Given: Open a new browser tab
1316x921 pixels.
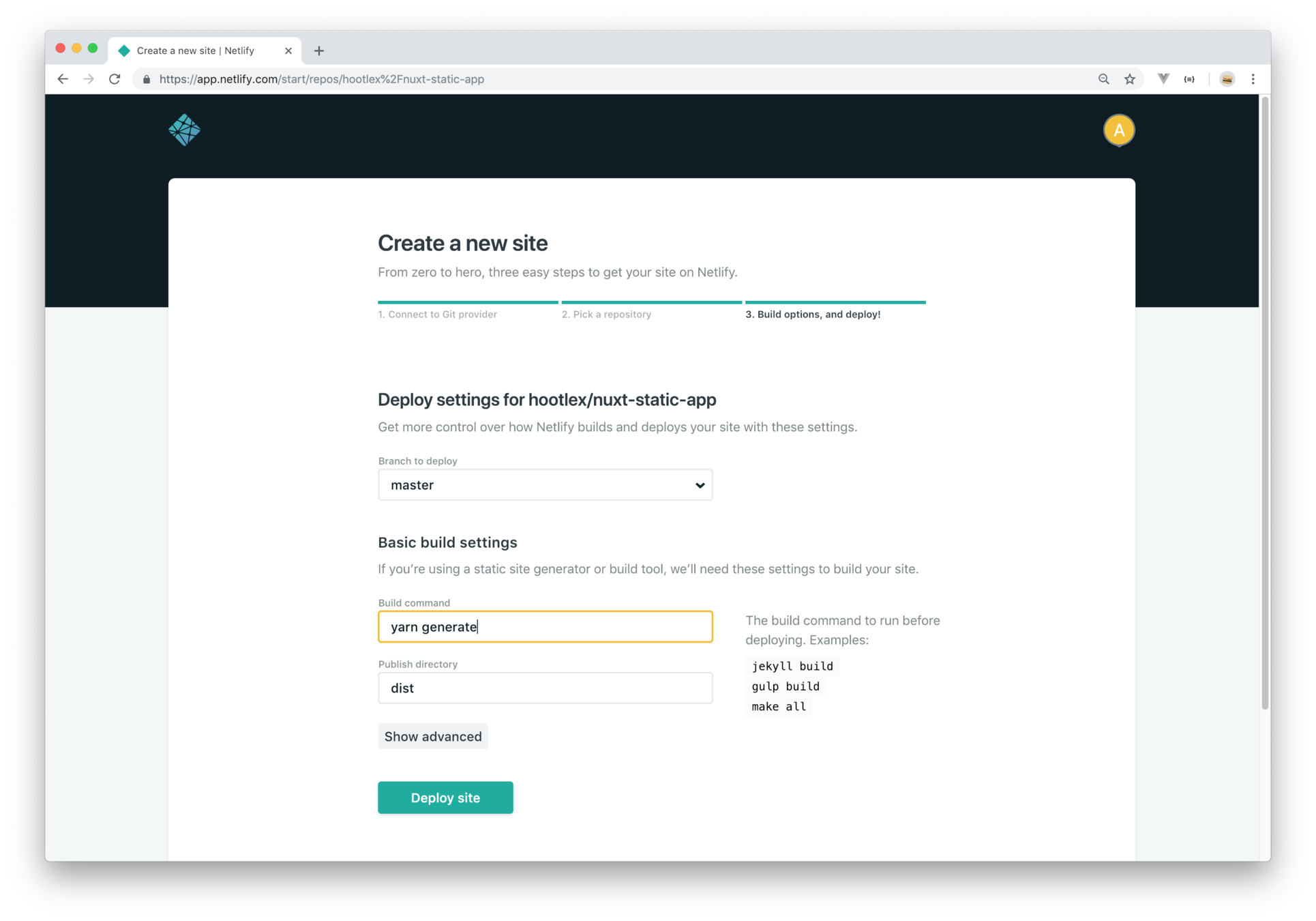Looking at the screenshot, I should coord(319,50).
